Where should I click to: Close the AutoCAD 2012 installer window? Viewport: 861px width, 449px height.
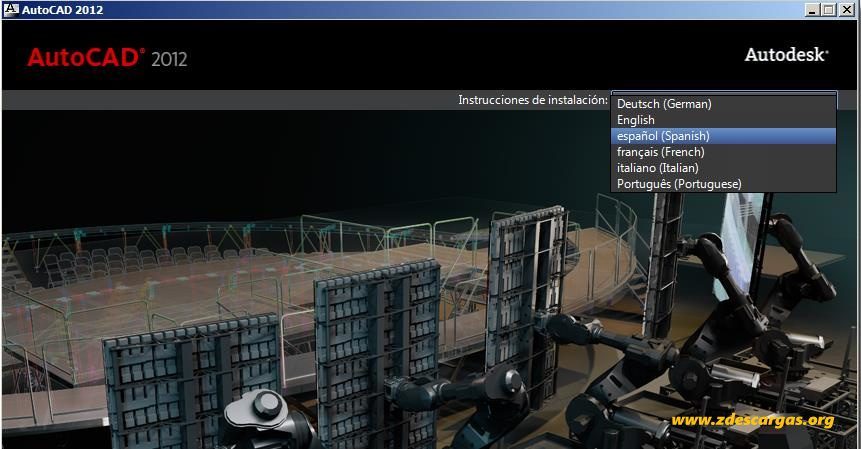click(x=847, y=9)
